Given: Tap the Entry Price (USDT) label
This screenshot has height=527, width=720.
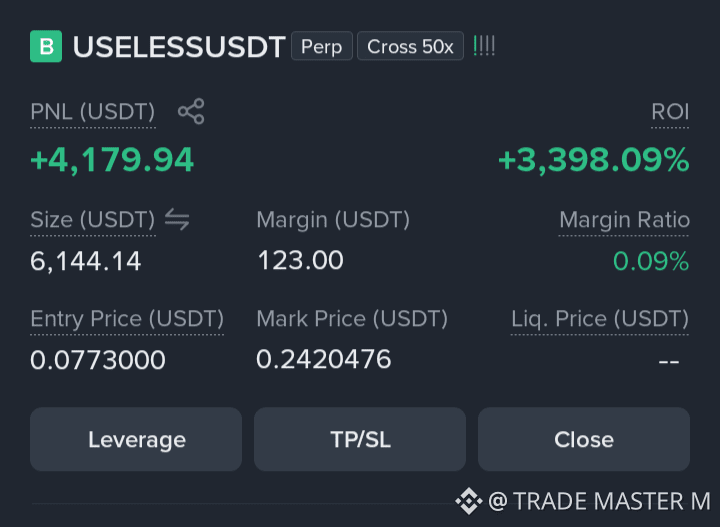Looking at the screenshot, I should click(127, 319).
